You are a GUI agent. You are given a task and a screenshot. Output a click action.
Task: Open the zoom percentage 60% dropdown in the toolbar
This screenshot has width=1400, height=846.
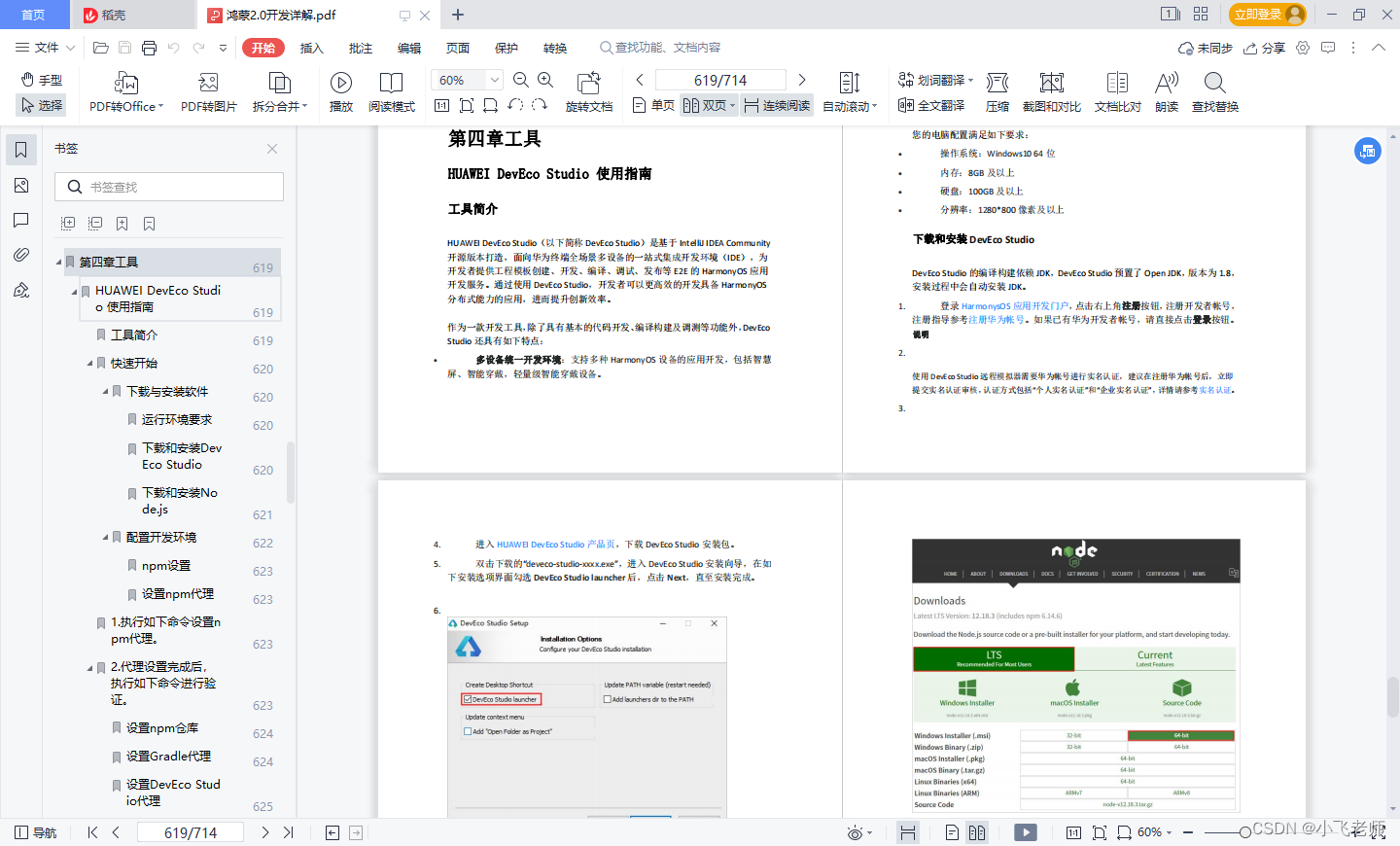coord(494,80)
